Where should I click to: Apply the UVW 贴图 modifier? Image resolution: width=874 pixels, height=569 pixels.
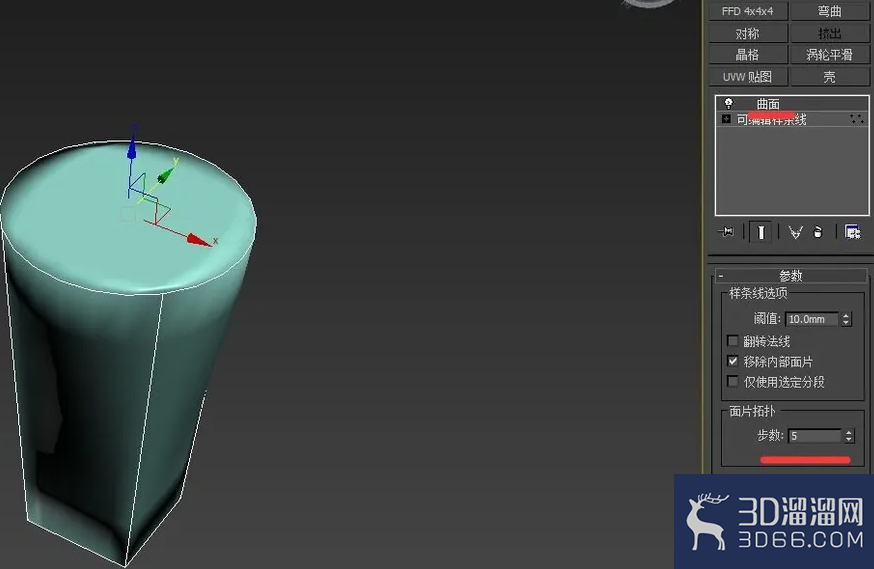(x=747, y=76)
